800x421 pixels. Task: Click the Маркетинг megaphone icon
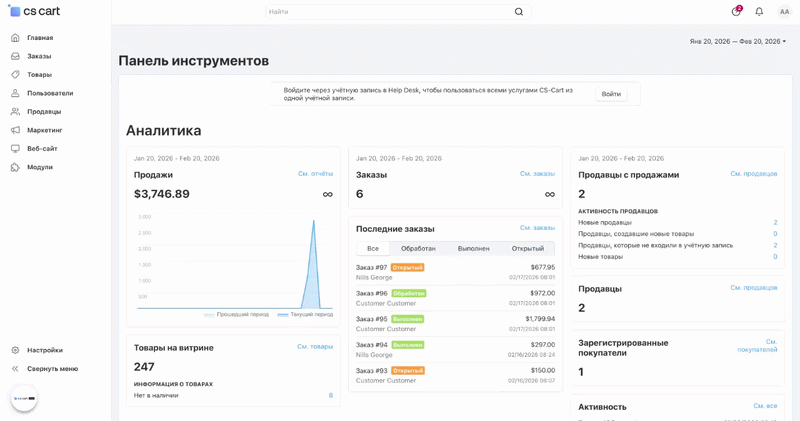[x=15, y=130]
